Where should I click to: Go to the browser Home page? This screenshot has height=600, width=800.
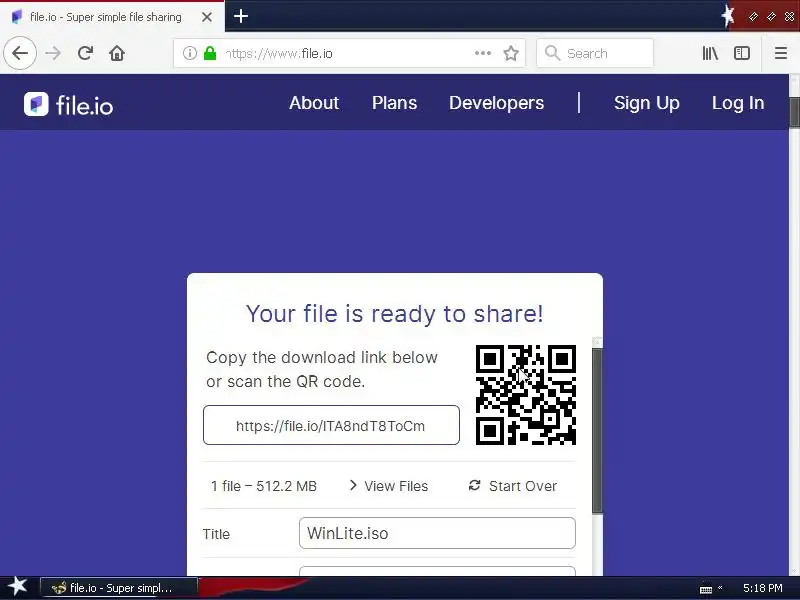117,53
